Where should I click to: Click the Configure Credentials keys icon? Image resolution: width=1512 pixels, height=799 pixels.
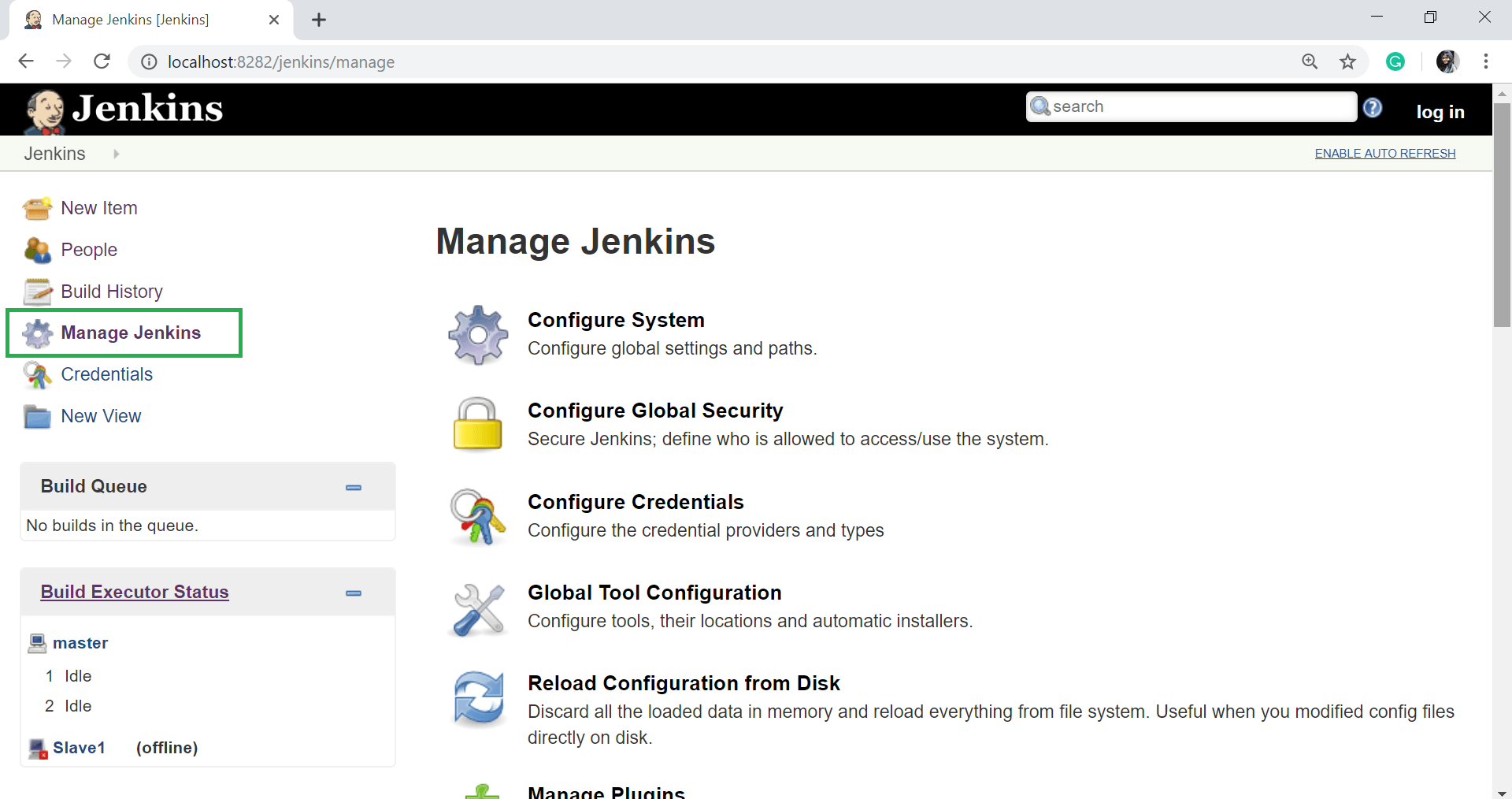coord(477,517)
